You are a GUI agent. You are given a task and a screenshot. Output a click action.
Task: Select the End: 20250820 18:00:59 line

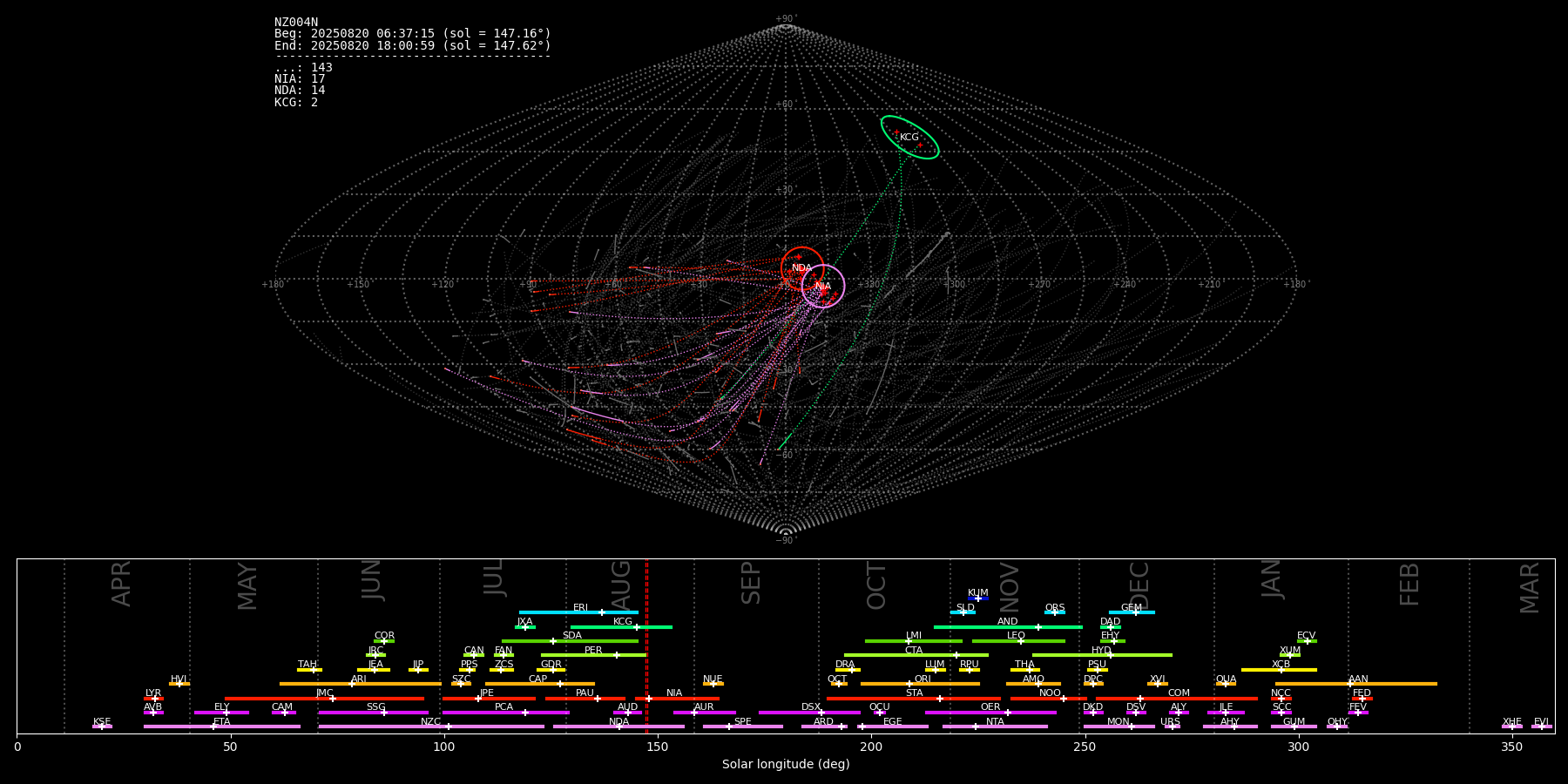[x=413, y=45]
